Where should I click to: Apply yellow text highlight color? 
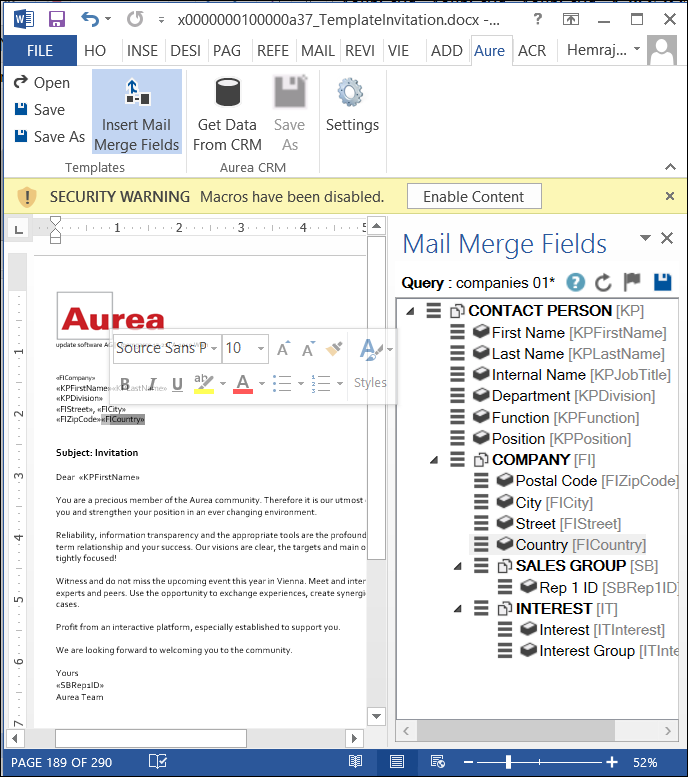point(204,384)
